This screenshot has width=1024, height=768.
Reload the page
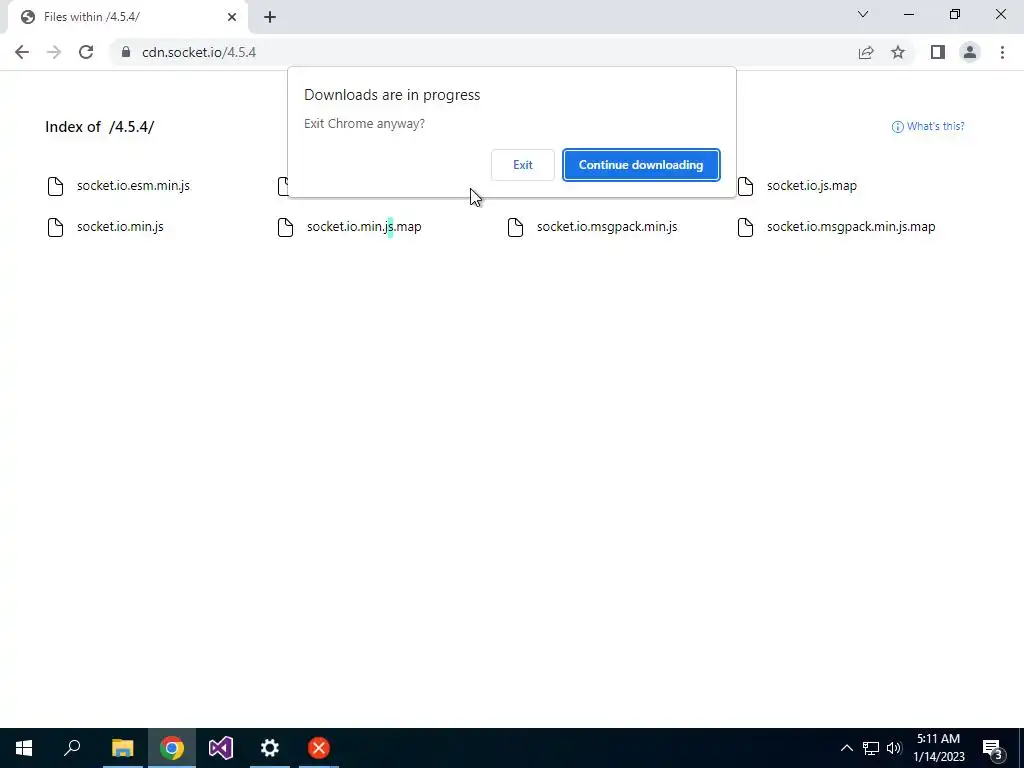[86, 52]
